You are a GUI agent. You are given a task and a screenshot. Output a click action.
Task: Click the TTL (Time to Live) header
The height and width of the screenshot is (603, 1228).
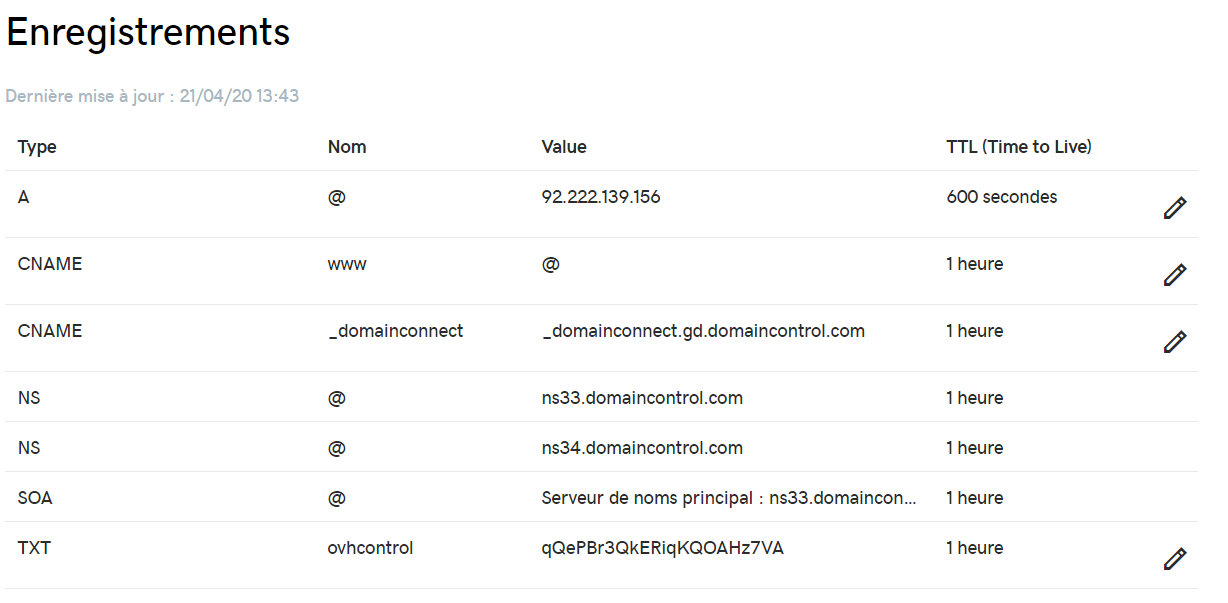1019,147
